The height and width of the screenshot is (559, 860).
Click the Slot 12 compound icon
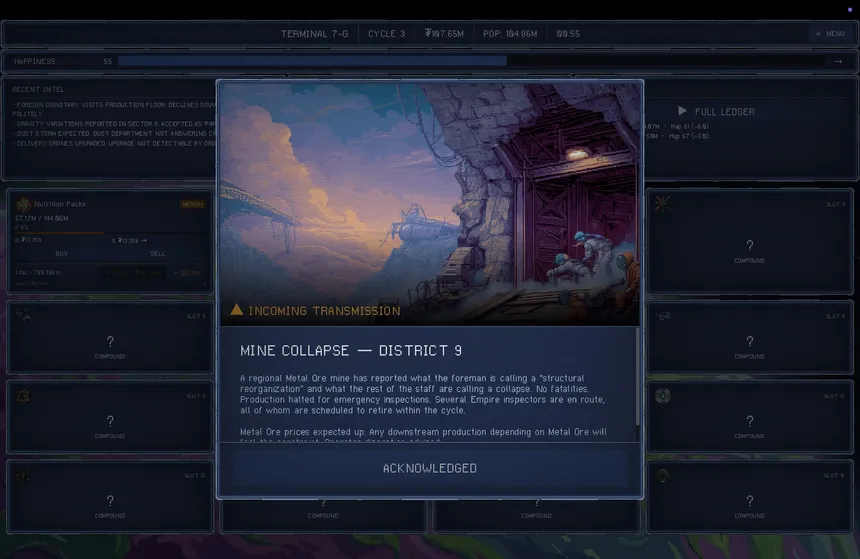[663, 396]
